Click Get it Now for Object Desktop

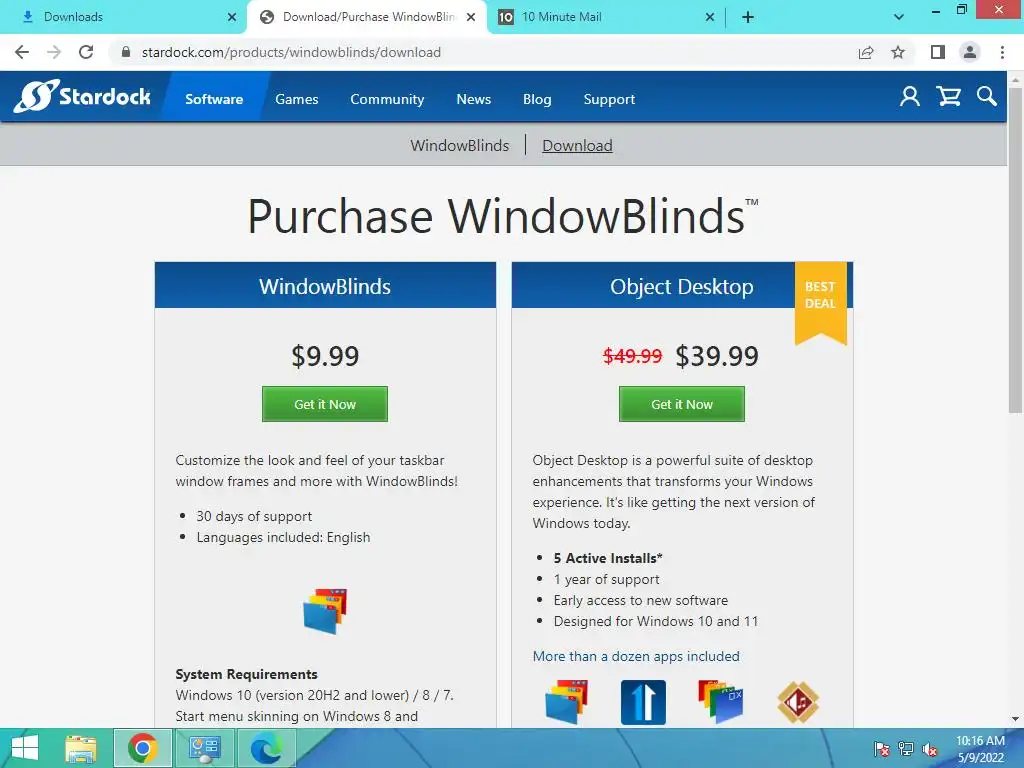pyautogui.click(x=682, y=404)
